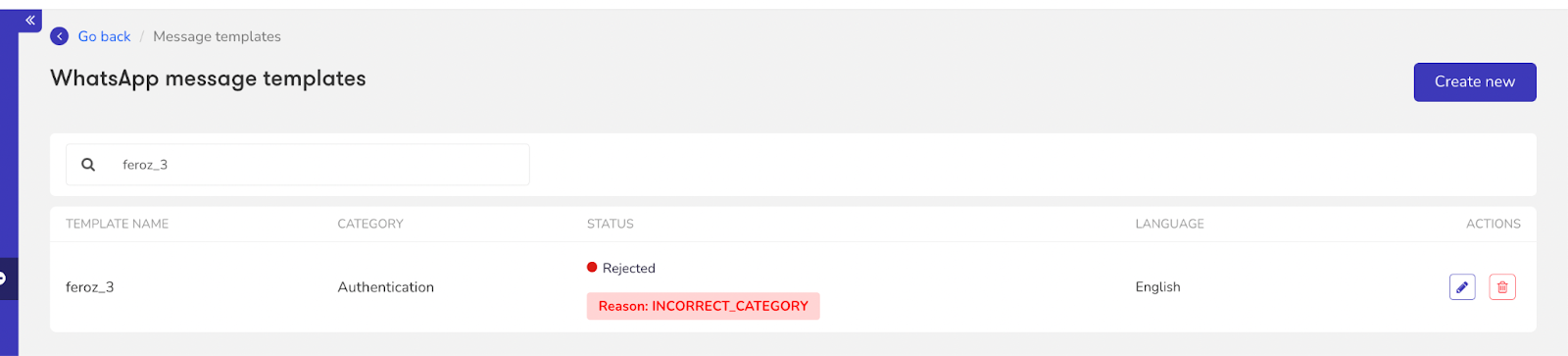Viewport: 1568px width, 356px height.
Task: Click the Authentication category cell
Action: pos(385,287)
